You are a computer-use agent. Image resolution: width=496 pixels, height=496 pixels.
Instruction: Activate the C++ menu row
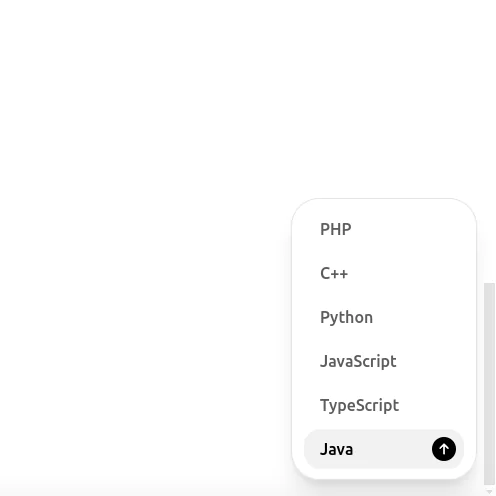point(384,273)
